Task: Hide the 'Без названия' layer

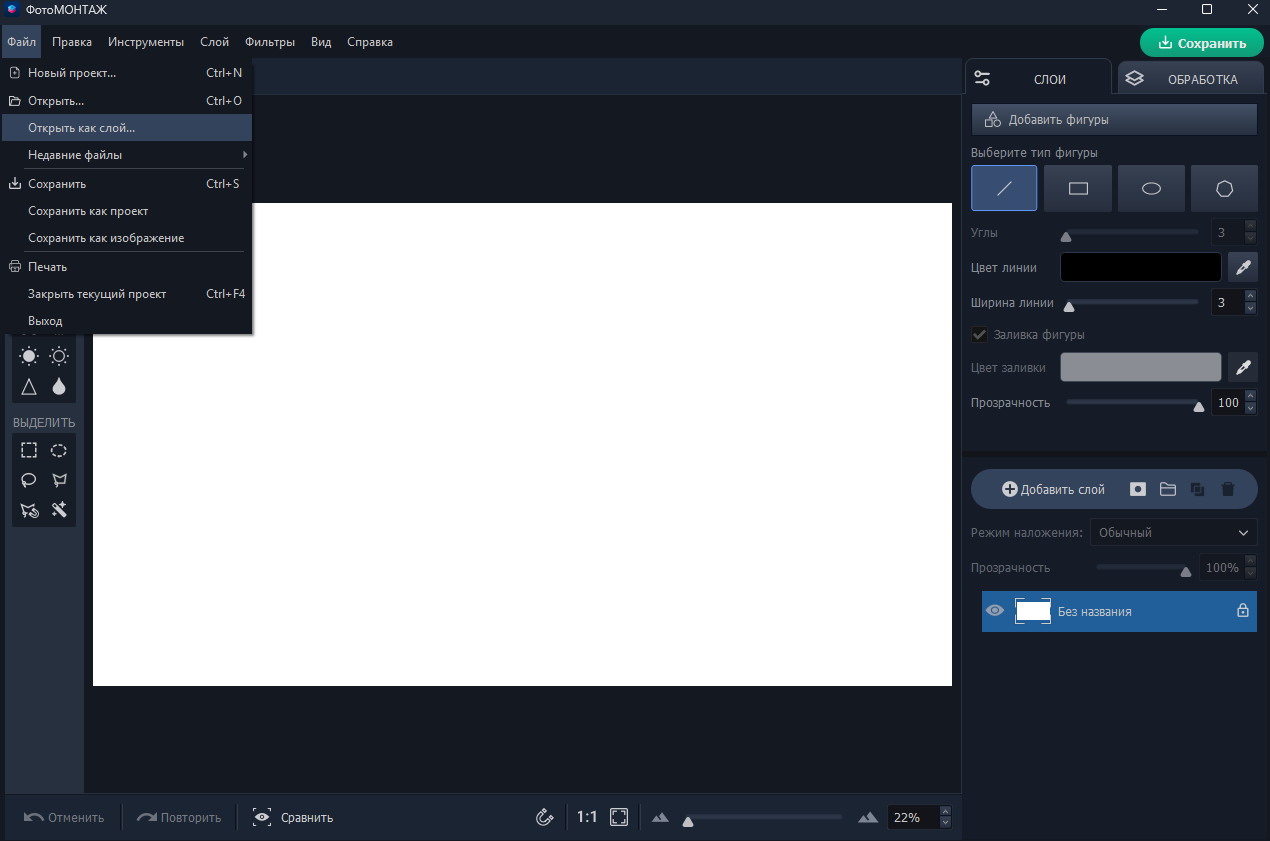Action: coord(995,610)
